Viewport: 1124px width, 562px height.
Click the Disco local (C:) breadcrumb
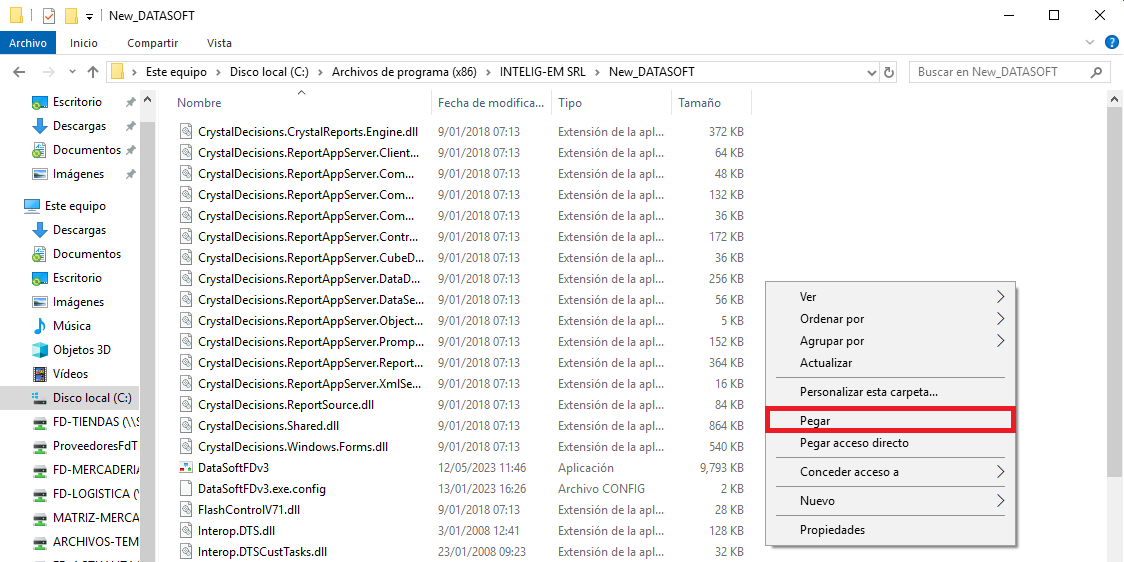pos(269,72)
